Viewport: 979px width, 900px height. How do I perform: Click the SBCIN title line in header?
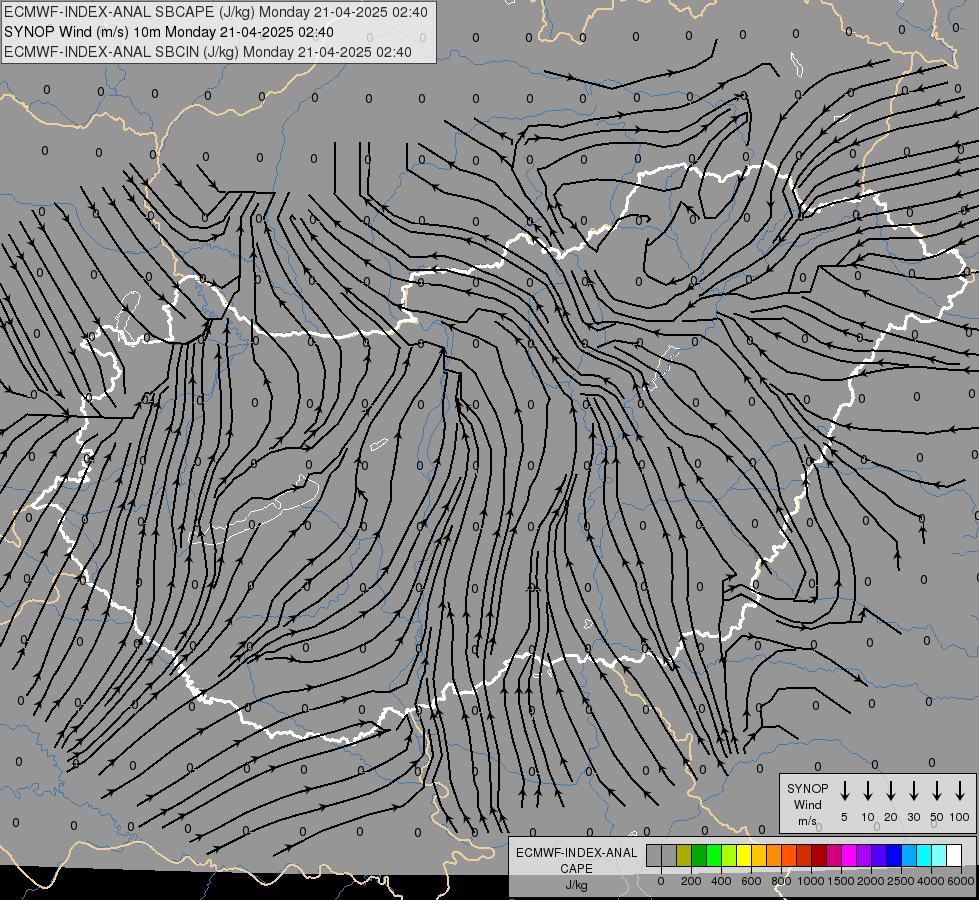[208, 52]
